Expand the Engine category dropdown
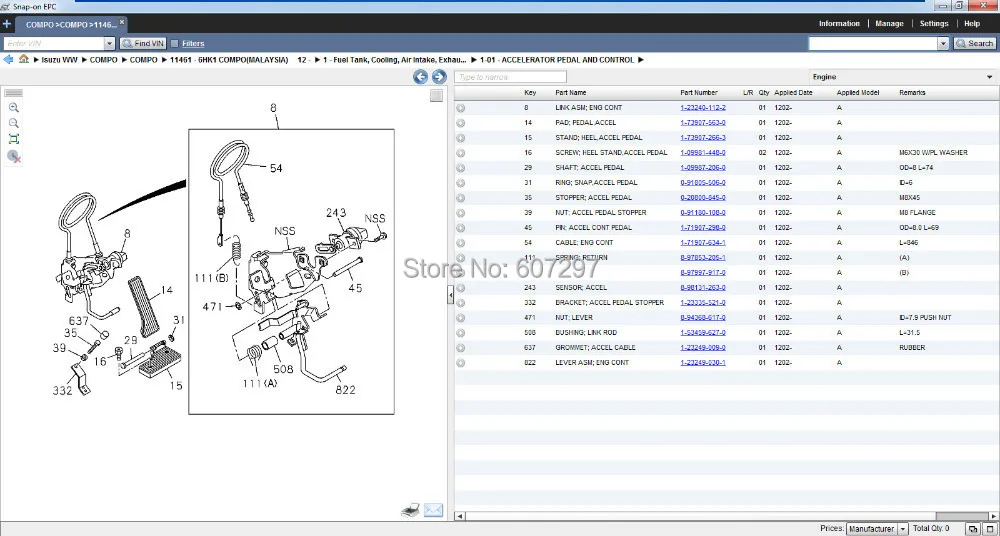This screenshot has height=536, width=1000. click(x=989, y=77)
